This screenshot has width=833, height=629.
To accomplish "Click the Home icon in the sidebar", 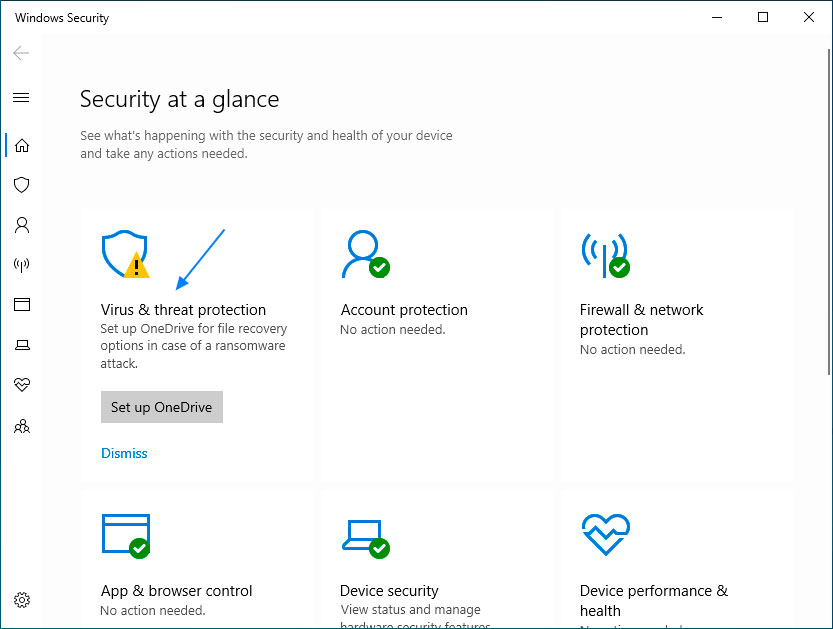I will pos(22,145).
